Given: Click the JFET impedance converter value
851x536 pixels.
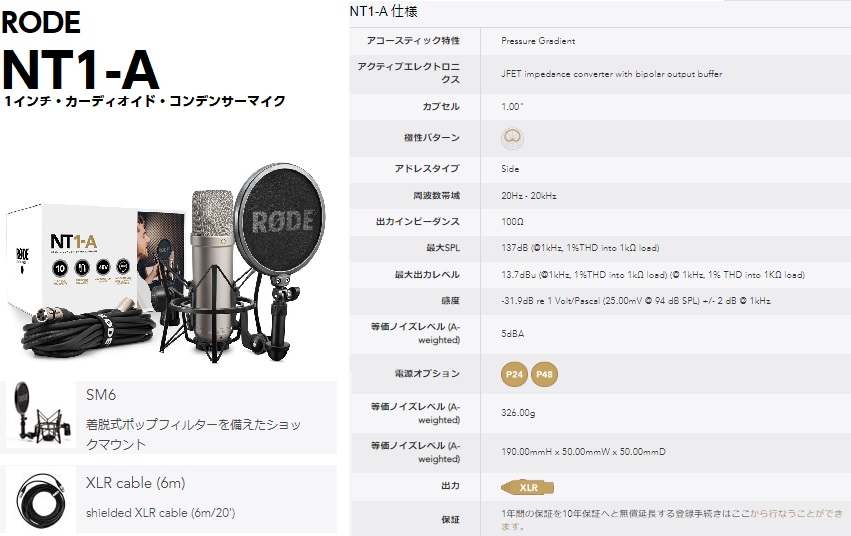Looking at the screenshot, I should [612, 74].
